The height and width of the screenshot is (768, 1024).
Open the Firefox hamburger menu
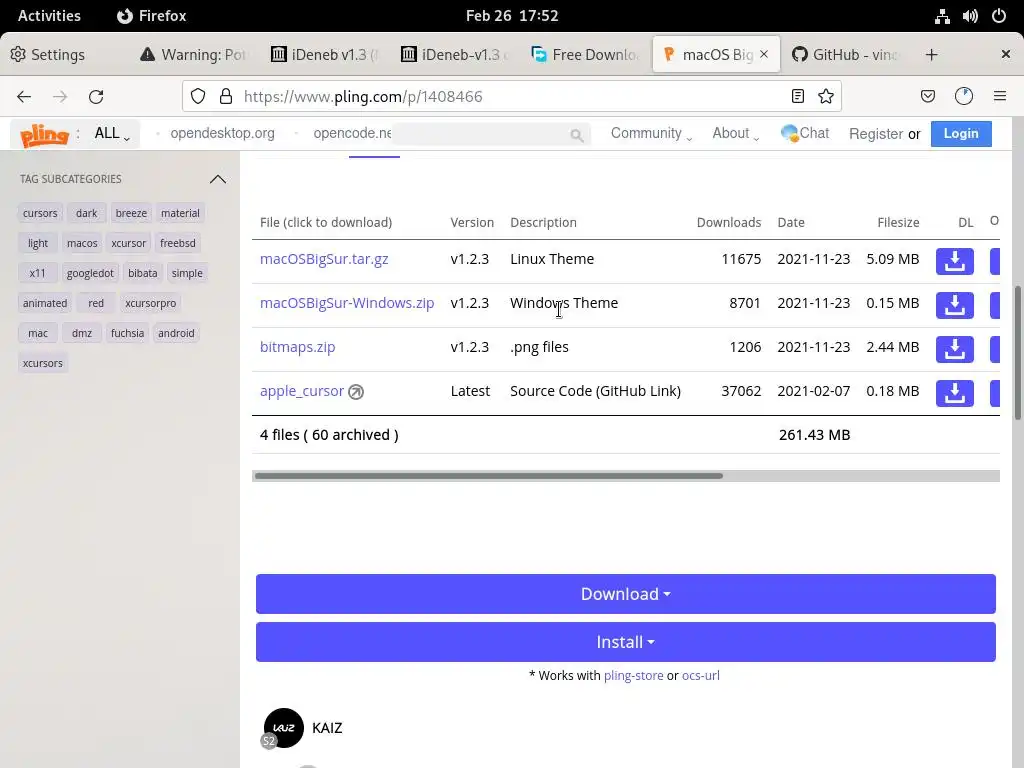click(x=1000, y=97)
